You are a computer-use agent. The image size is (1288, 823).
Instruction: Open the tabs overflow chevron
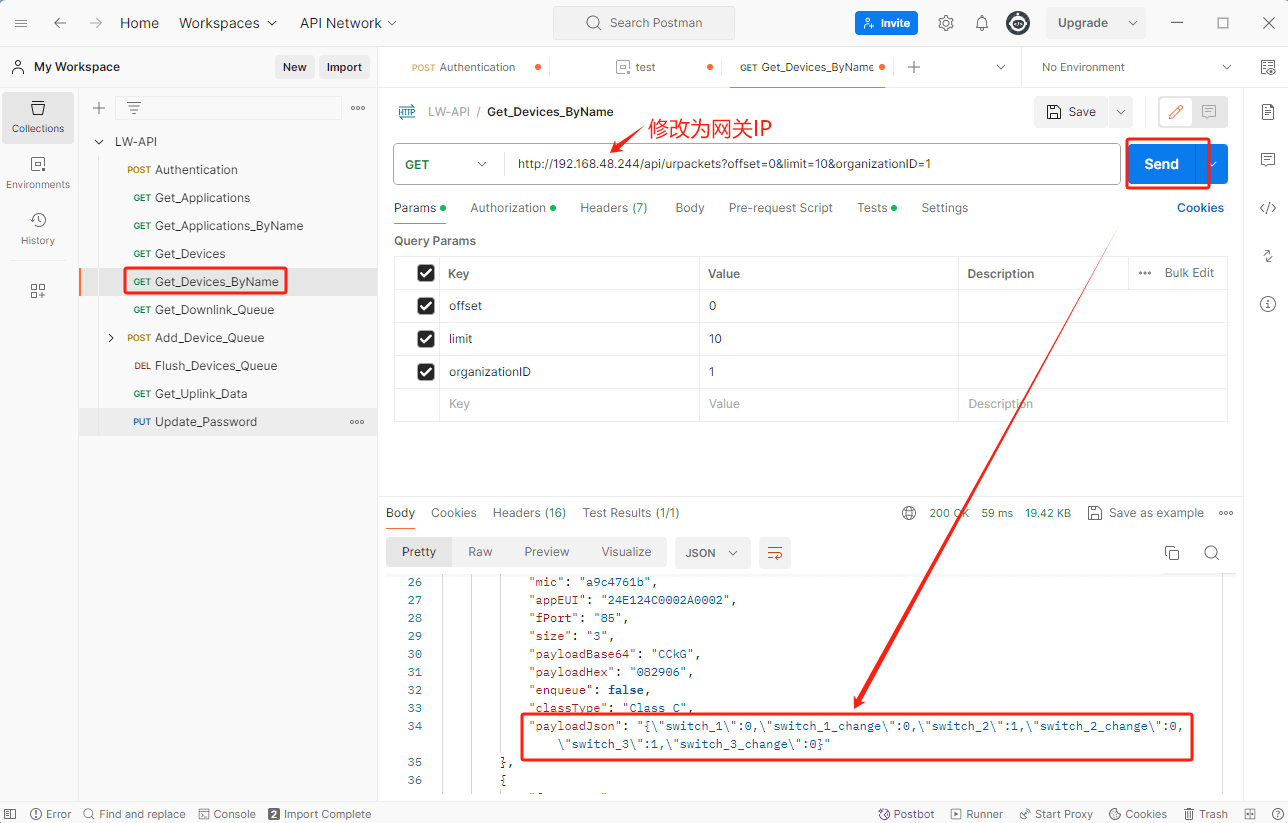pos(1001,67)
